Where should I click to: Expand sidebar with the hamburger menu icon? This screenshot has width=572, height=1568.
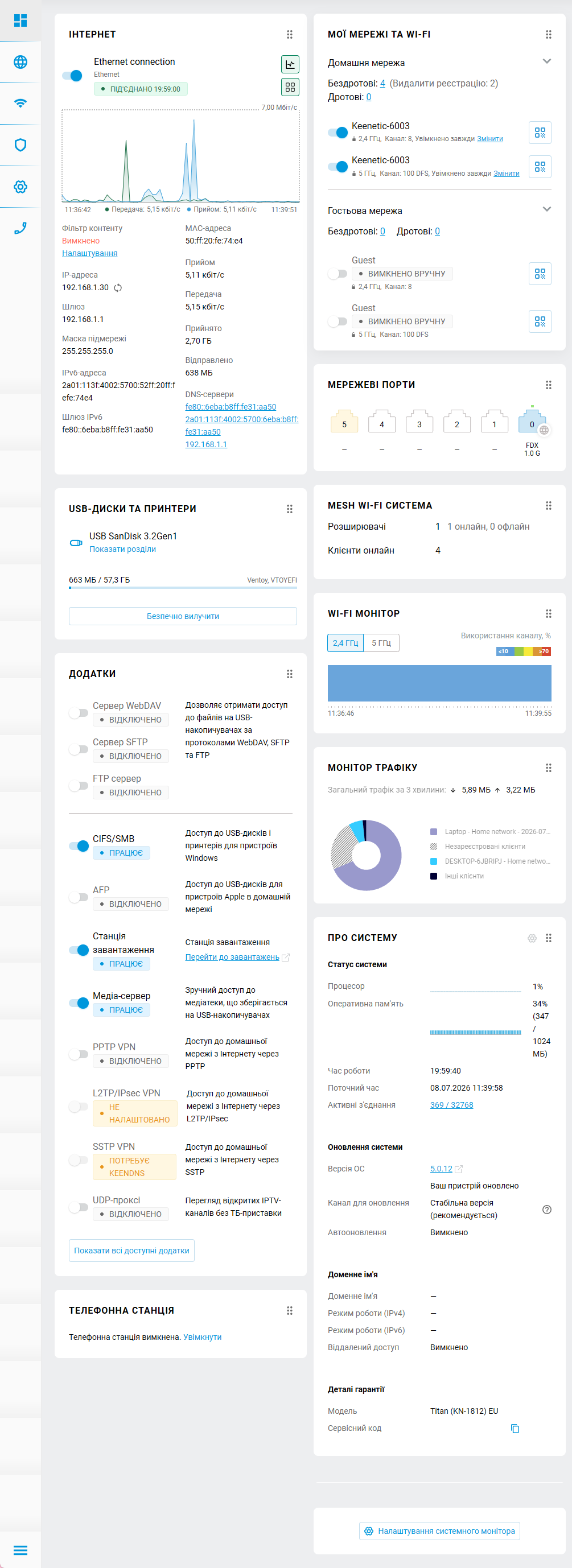(20, 1550)
